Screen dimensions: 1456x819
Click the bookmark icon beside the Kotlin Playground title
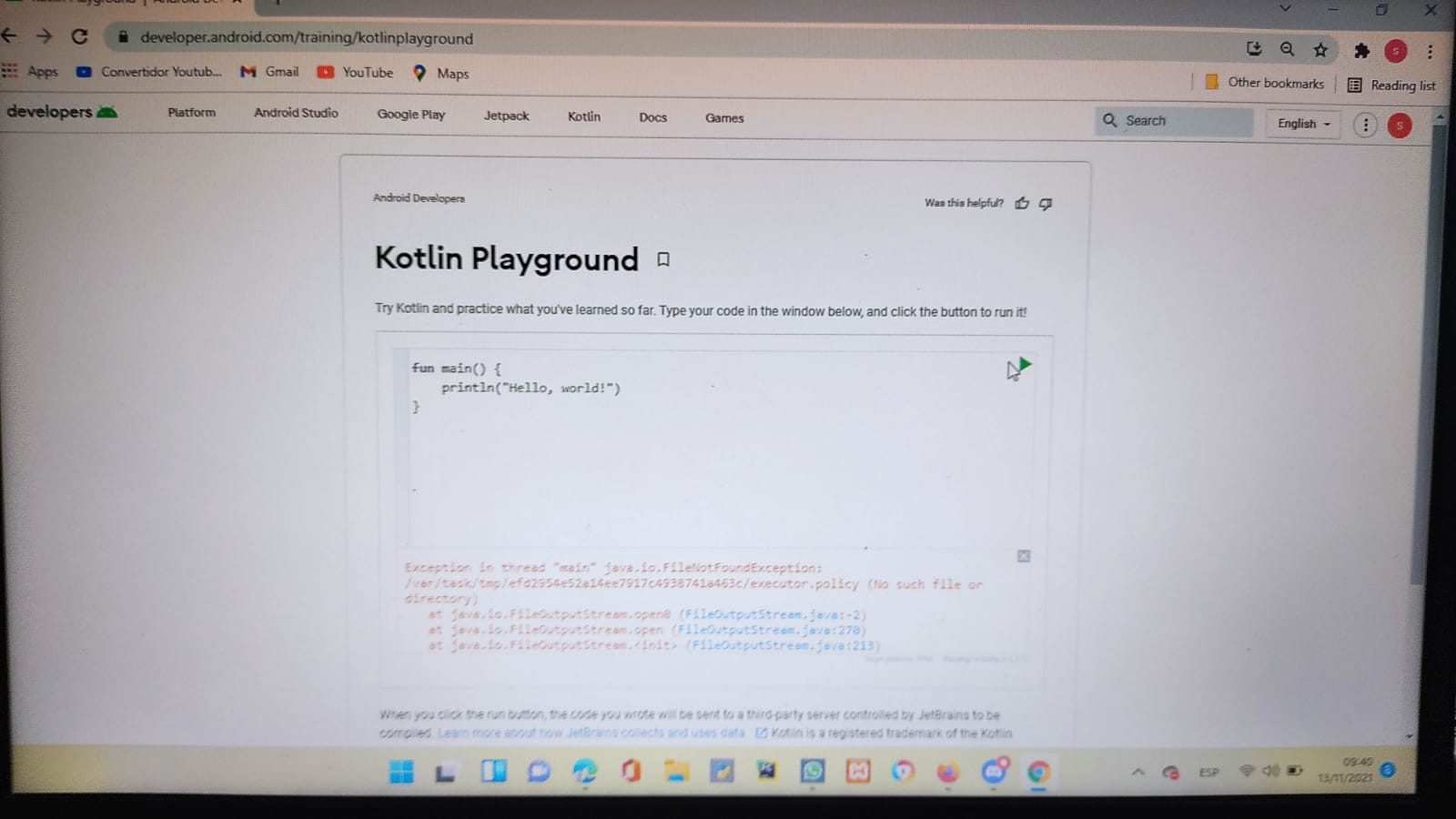click(662, 259)
